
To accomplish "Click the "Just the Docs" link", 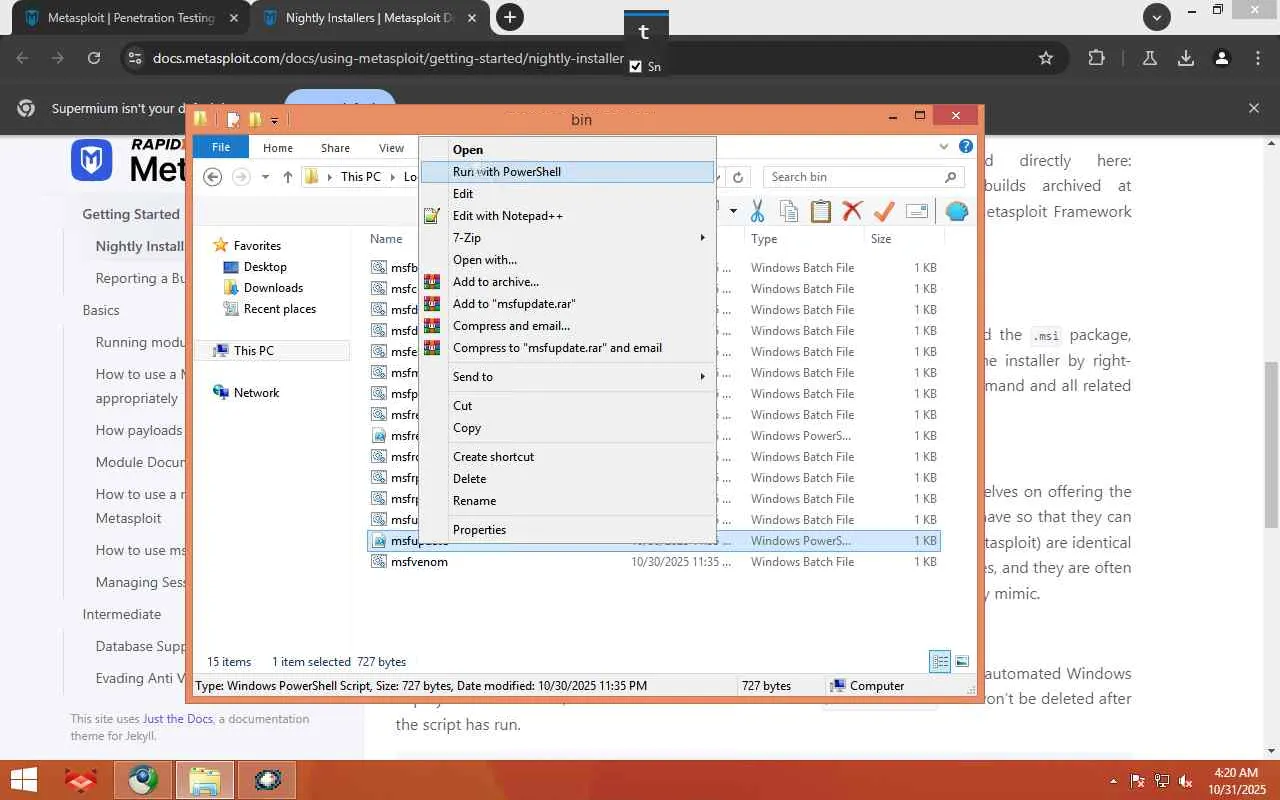I will pyautogui.click(x=178, y=719).
